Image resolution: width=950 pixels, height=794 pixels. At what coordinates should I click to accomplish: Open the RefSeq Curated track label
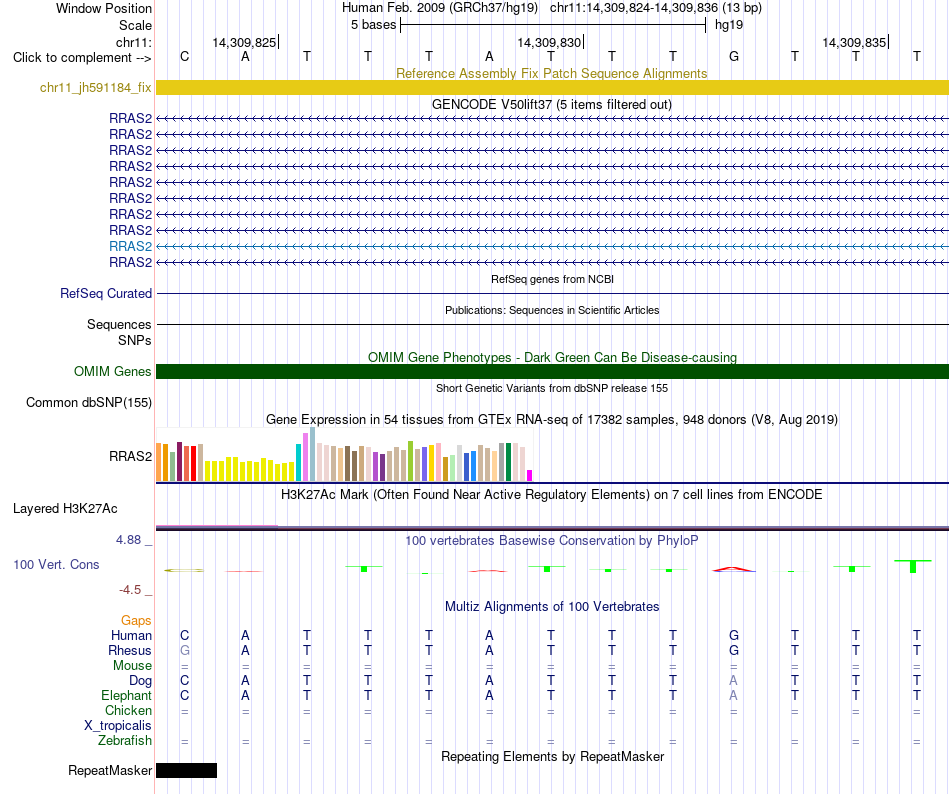click(105, 293)
